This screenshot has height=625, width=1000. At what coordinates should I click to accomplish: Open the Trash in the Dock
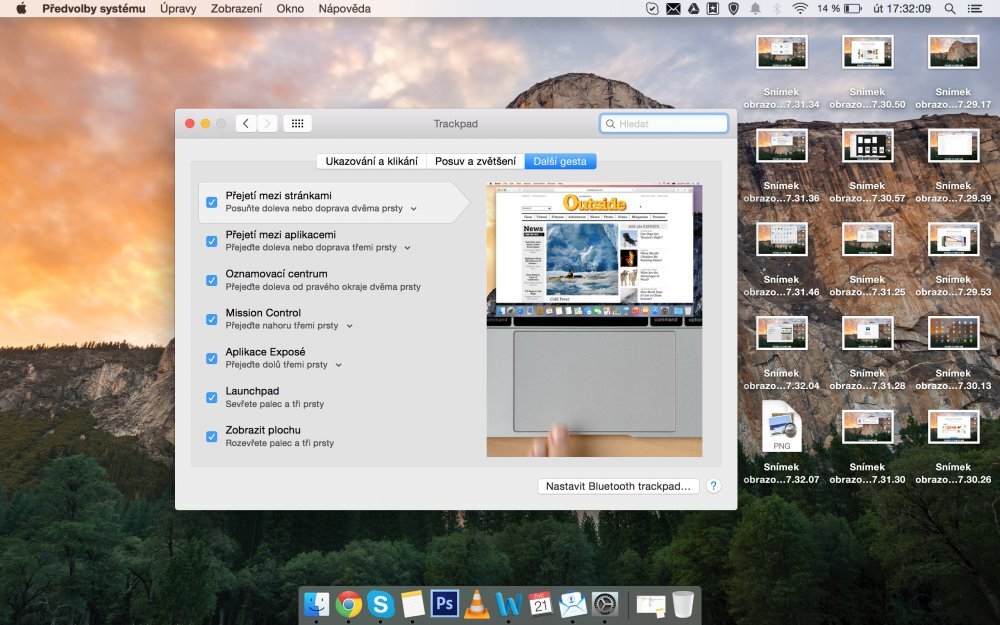681,605
